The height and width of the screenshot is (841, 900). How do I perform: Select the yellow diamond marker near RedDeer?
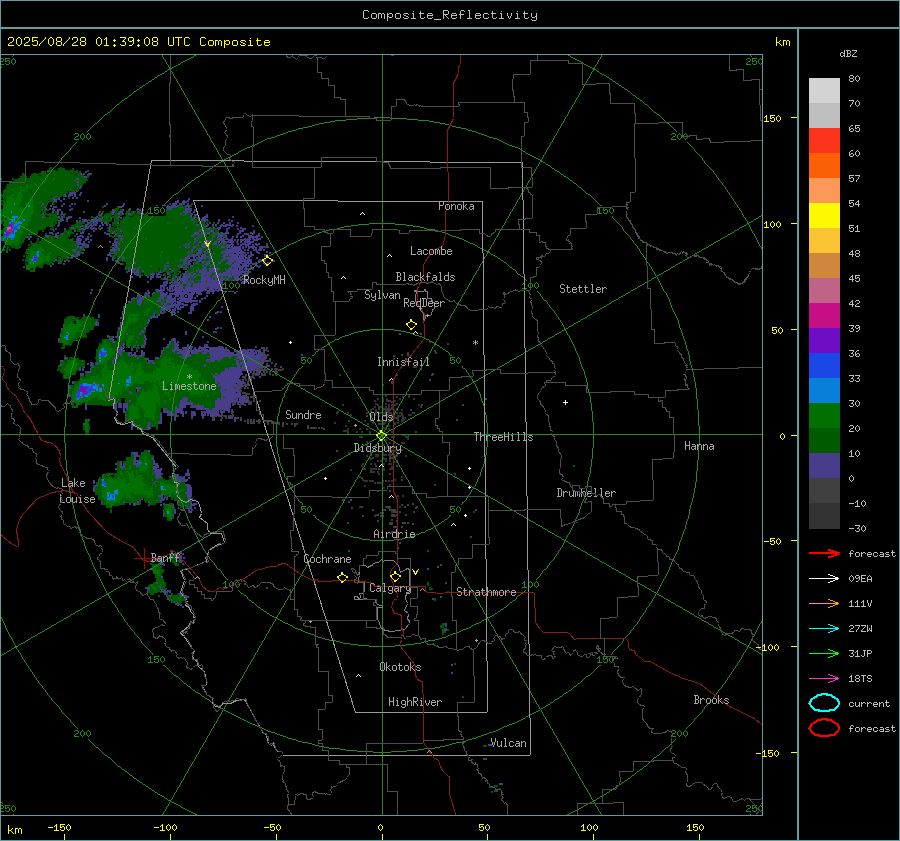pyautogui.click(x=412, y=325)
